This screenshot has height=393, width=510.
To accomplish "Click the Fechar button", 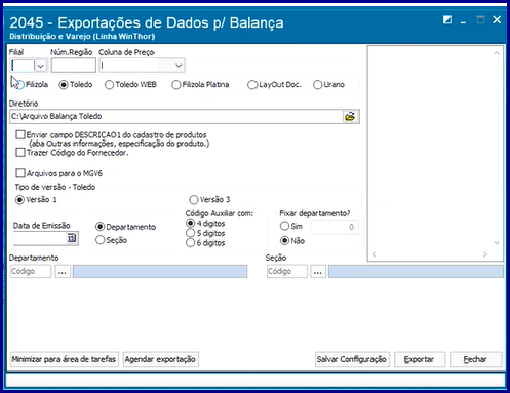I will pyautogui.click(x=475, y=359).
